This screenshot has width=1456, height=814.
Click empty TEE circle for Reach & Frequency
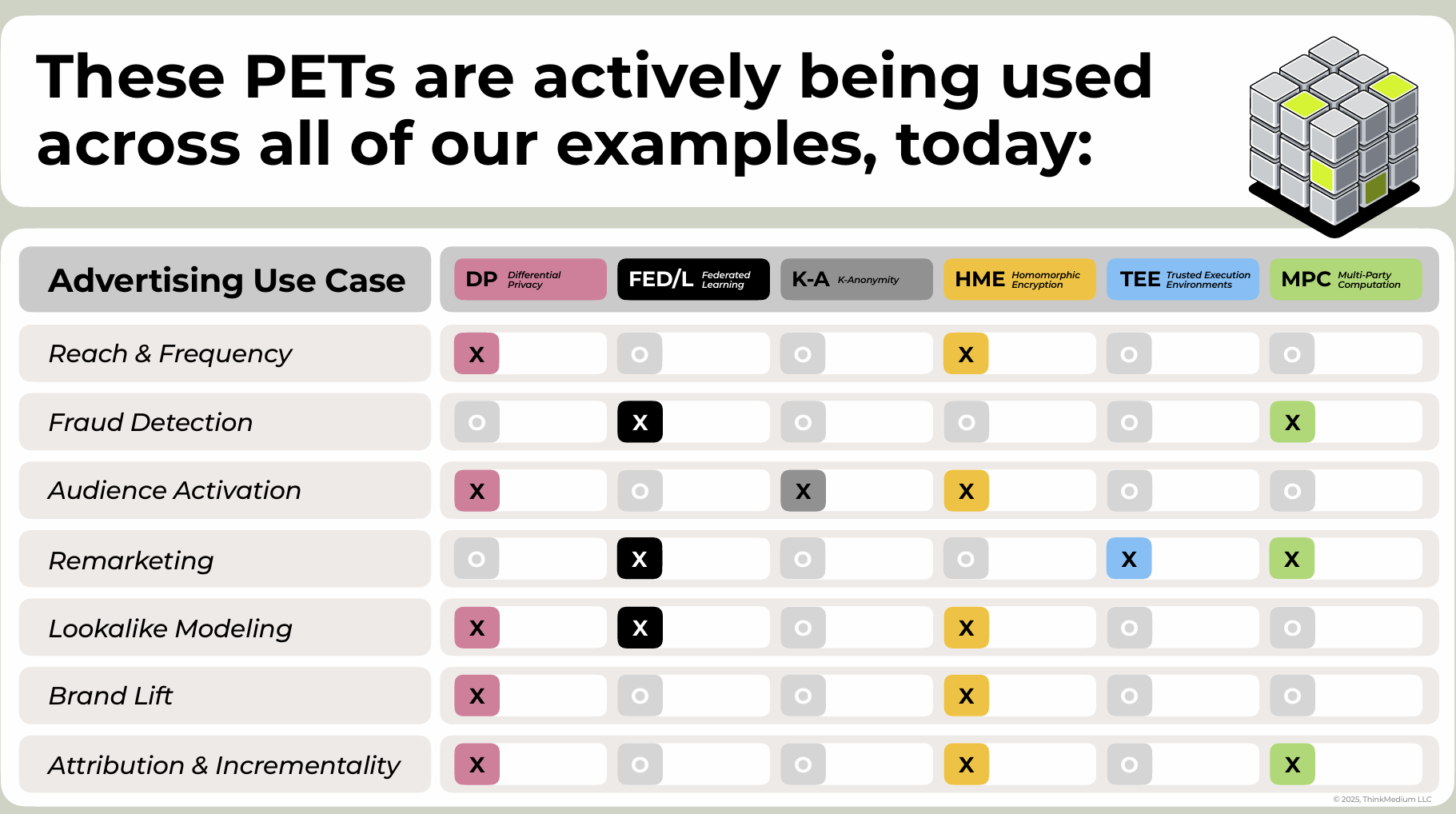pos(1129,353)
